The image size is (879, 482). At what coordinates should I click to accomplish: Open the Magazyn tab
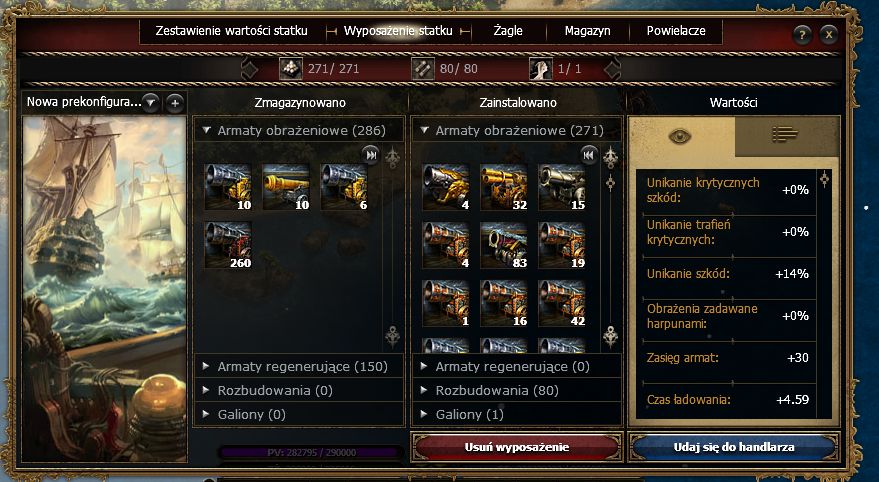587,31
